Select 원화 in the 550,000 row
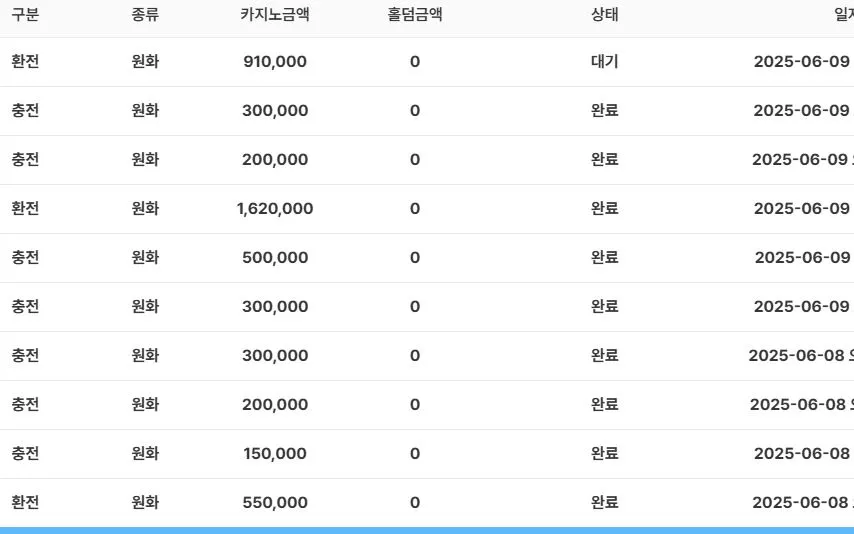Viewport: 854px width, 534px height. pyautogui.click(x=145, y=502)
